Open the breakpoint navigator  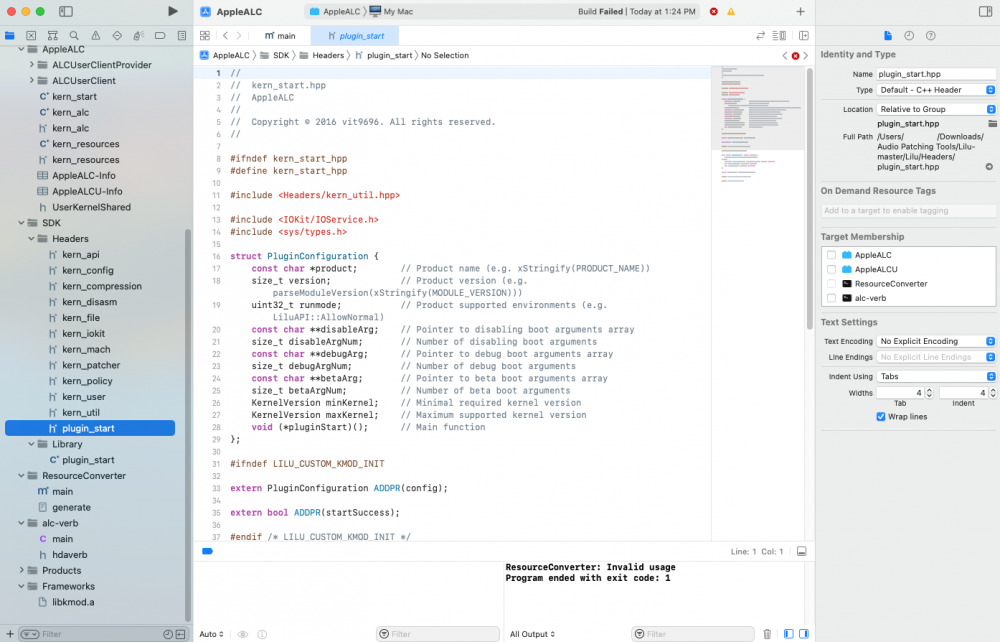[x=160, y=36]
